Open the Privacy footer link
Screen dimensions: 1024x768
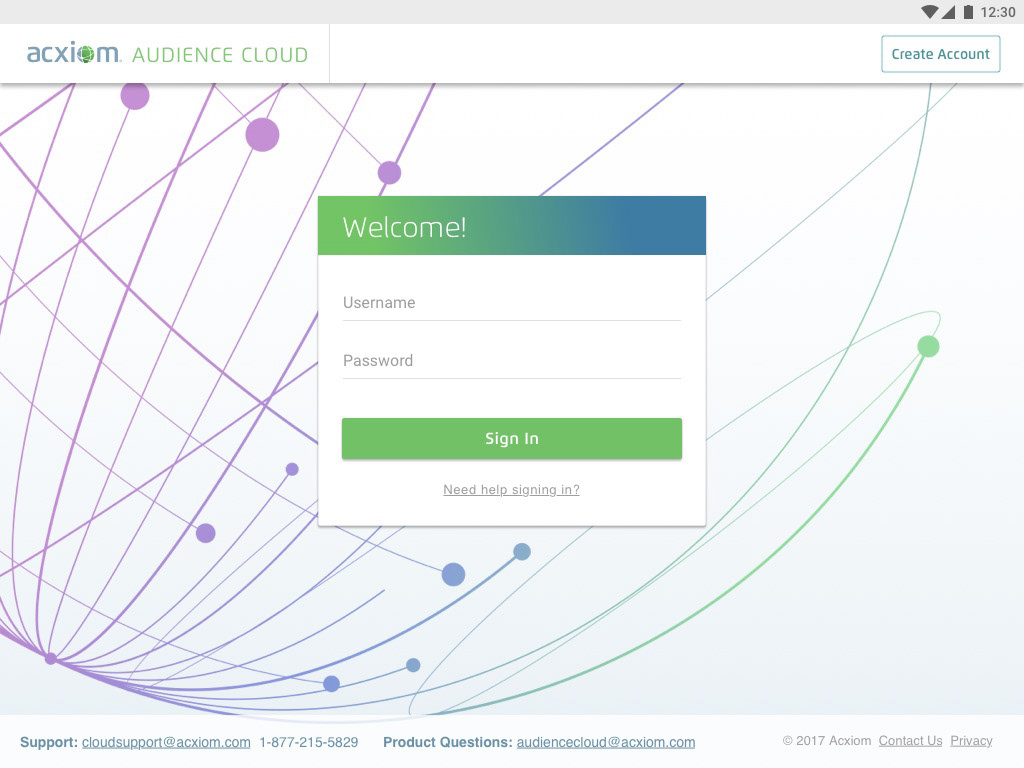tap(971, 741)
